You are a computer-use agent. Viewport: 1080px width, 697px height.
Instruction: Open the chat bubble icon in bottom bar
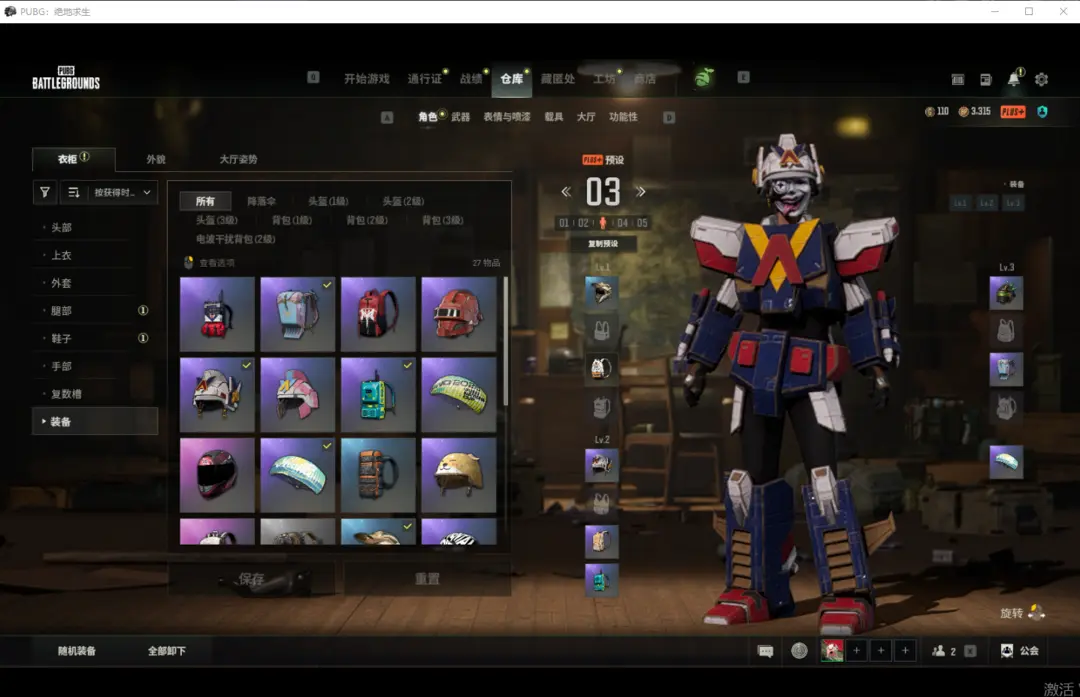[x=765, y=651]
